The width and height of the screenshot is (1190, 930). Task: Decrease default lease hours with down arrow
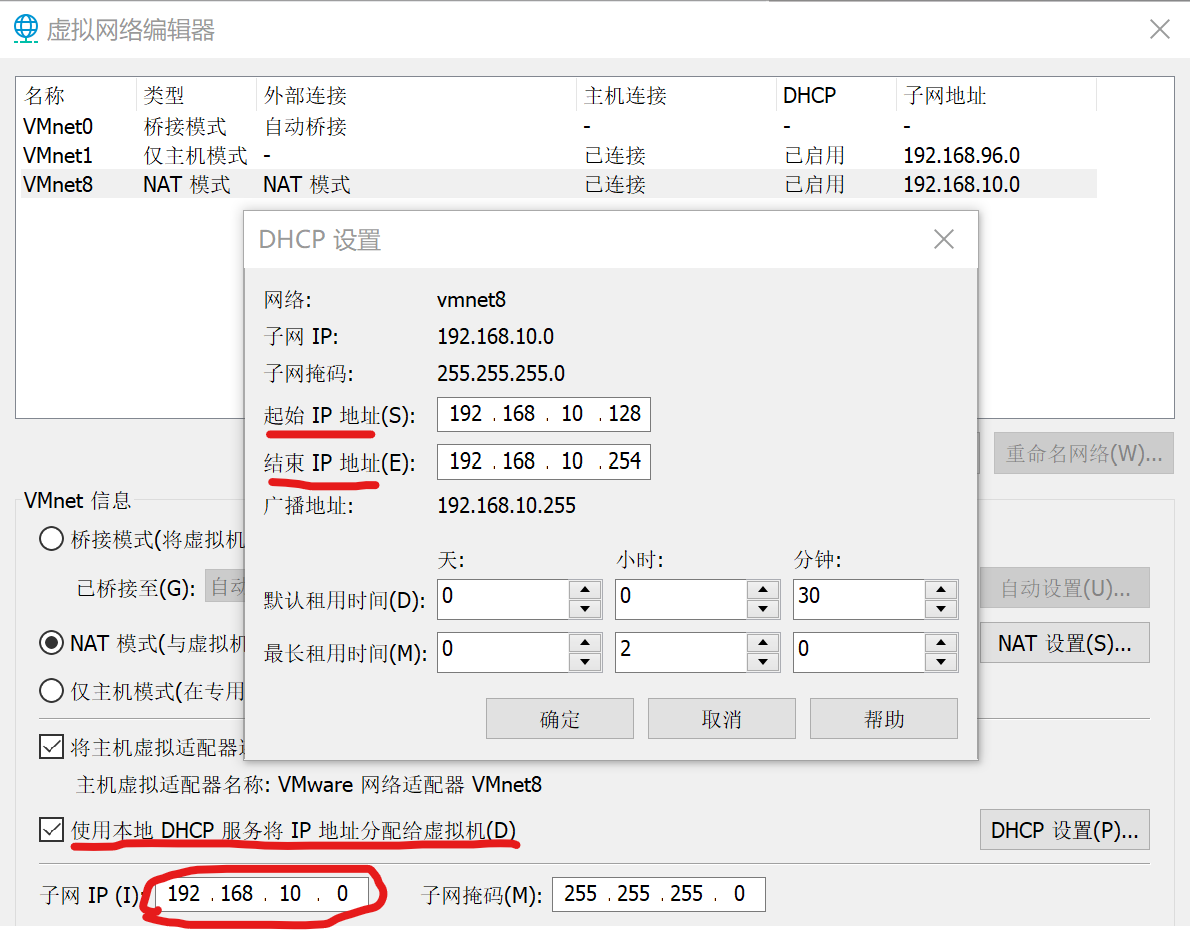click(763, 609)
